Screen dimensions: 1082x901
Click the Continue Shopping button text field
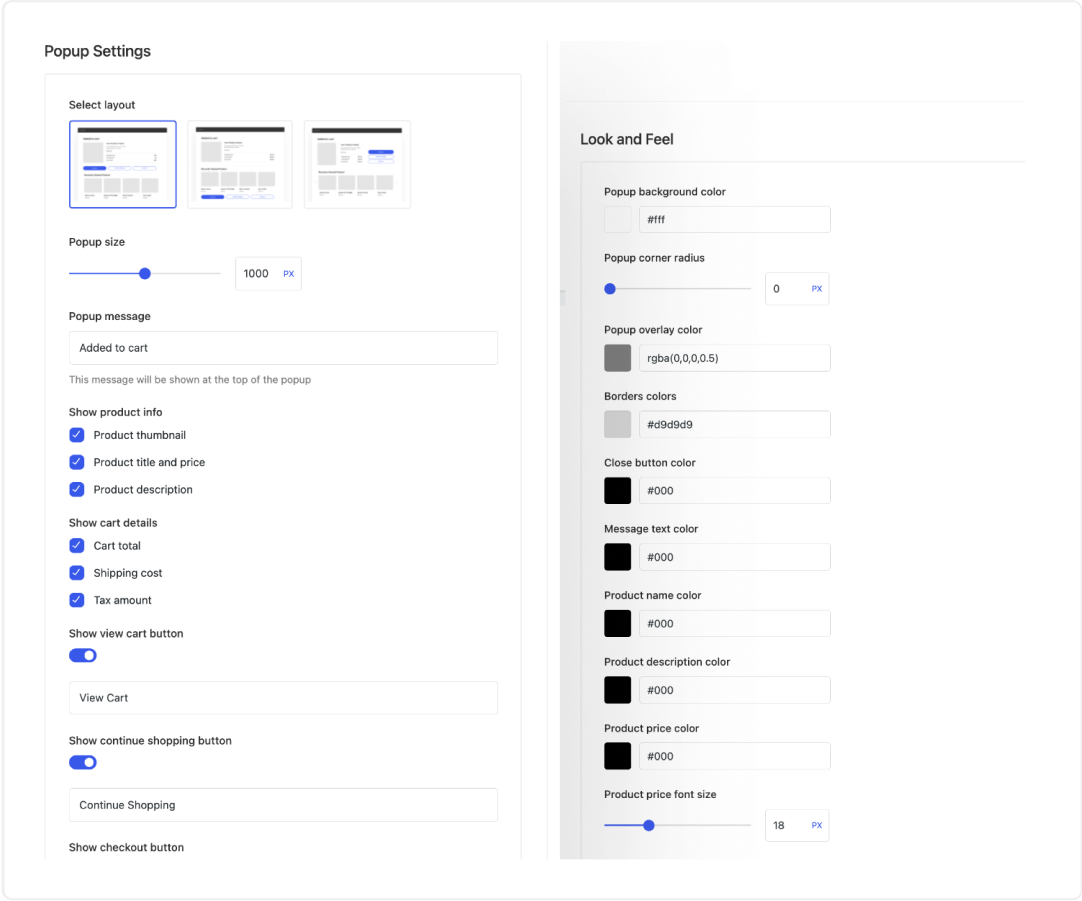283,805
